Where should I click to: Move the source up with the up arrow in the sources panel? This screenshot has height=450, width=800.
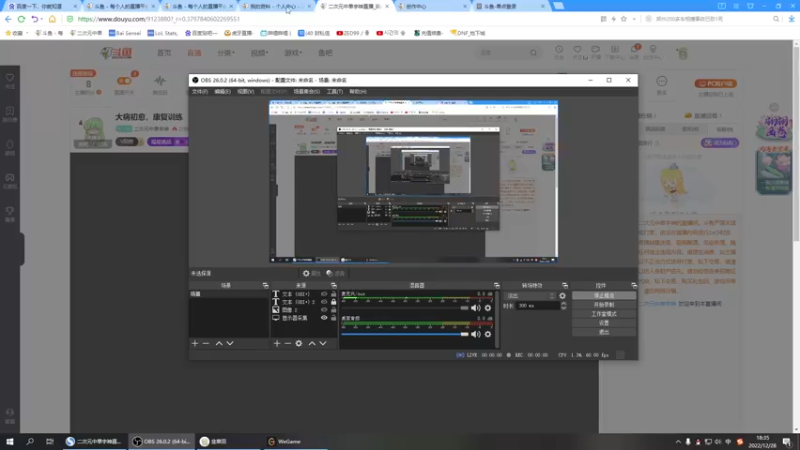312,343
